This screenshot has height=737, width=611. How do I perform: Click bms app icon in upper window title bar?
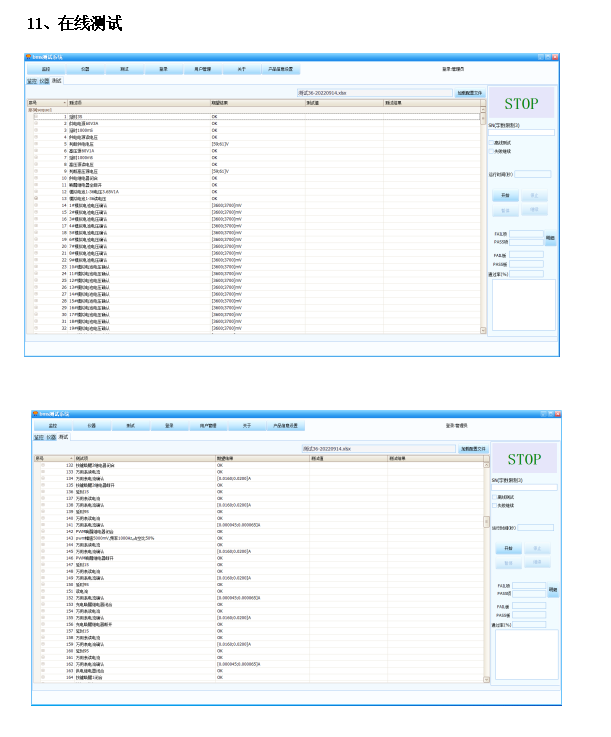[30, 56]
